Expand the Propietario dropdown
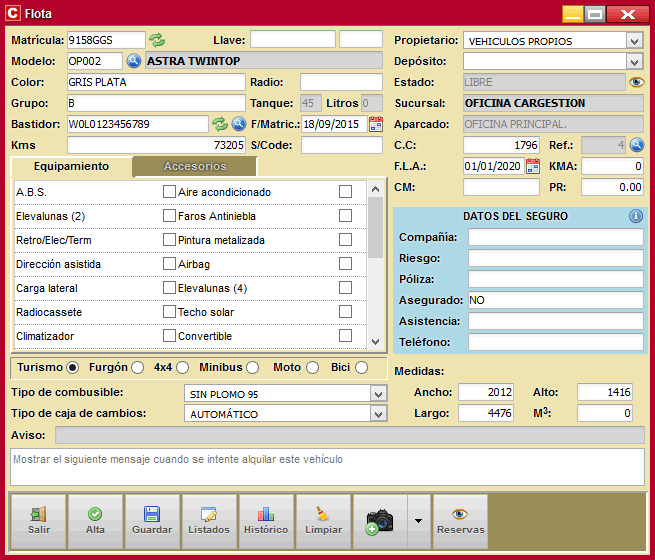655x560 pixels. click(634, 41)
